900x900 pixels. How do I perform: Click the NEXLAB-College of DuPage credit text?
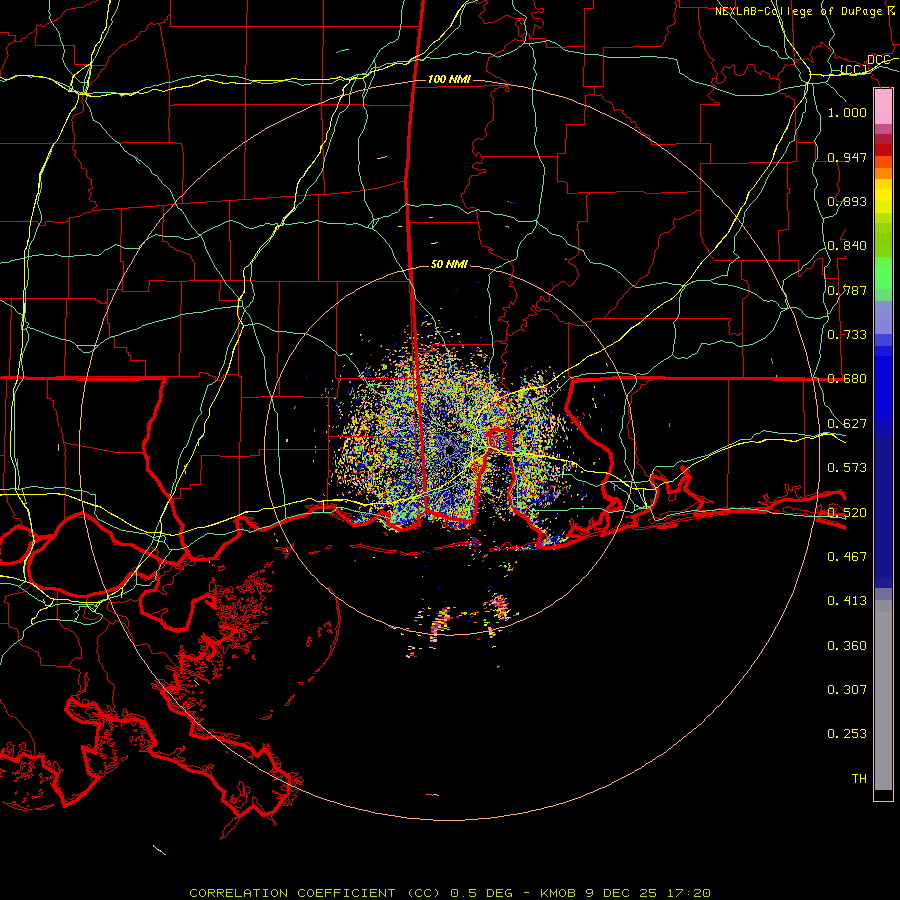click(806, 11)
